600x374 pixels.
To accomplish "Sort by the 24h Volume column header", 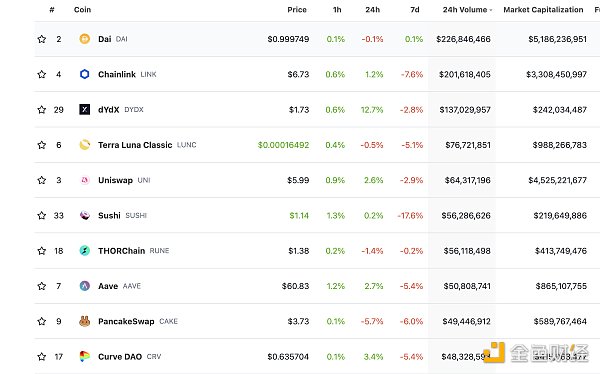I will [x=467, y=10].
